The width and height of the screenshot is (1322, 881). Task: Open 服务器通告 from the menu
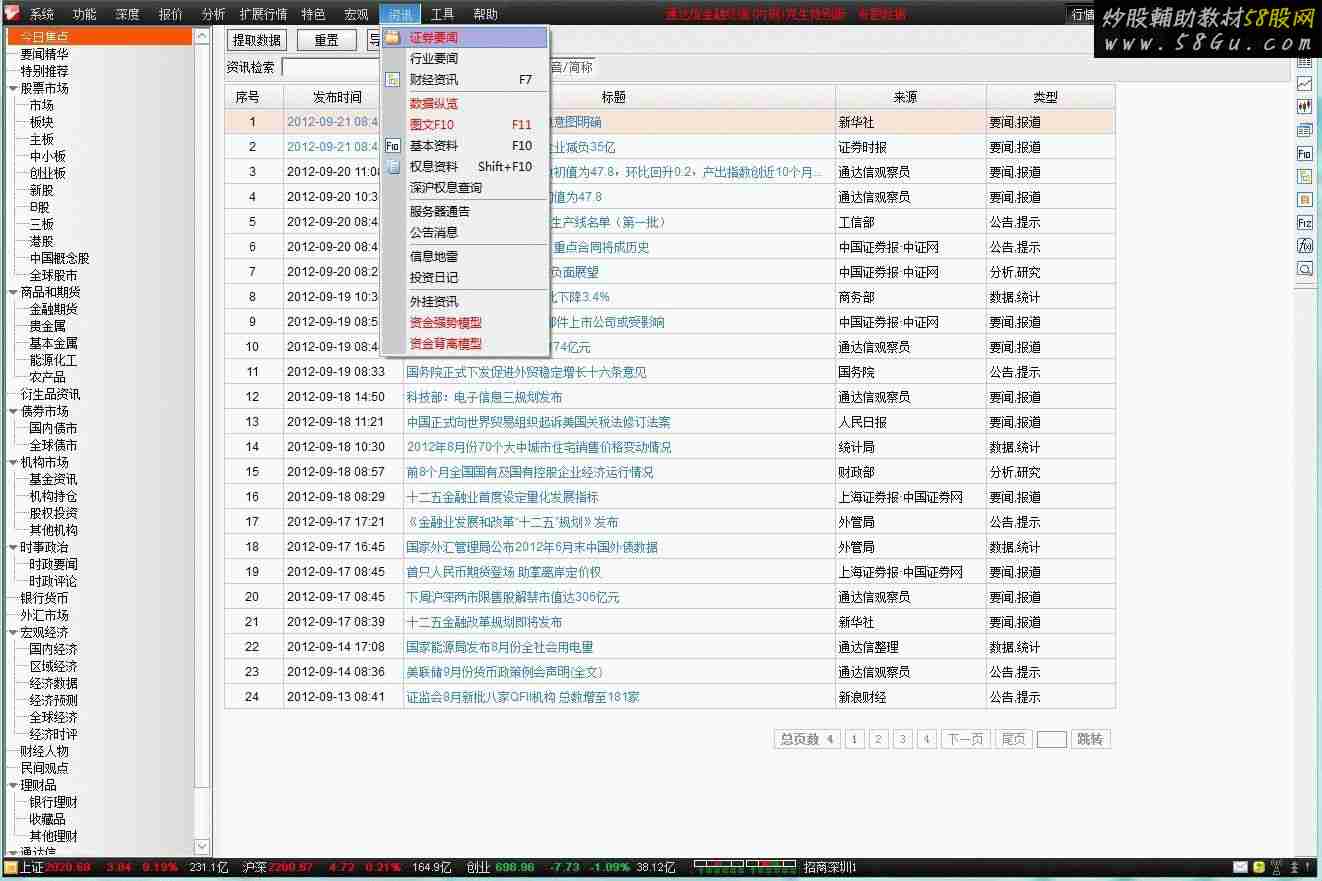[x=465, y=211]
